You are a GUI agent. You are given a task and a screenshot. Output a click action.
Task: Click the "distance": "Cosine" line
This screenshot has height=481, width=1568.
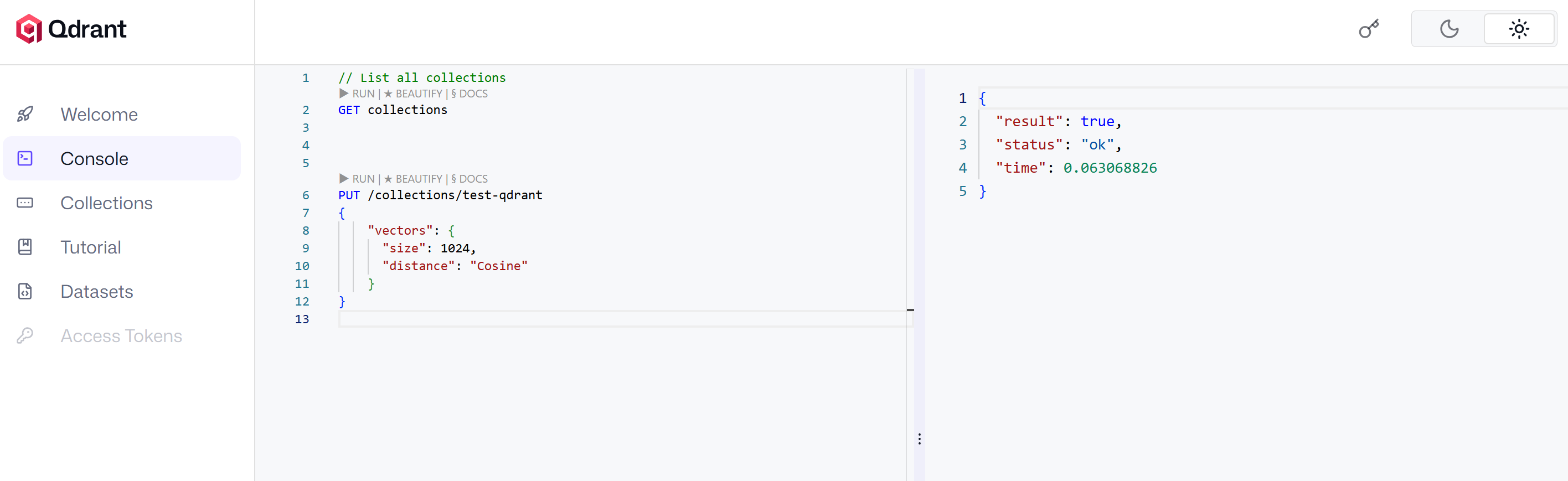(455, 266)
